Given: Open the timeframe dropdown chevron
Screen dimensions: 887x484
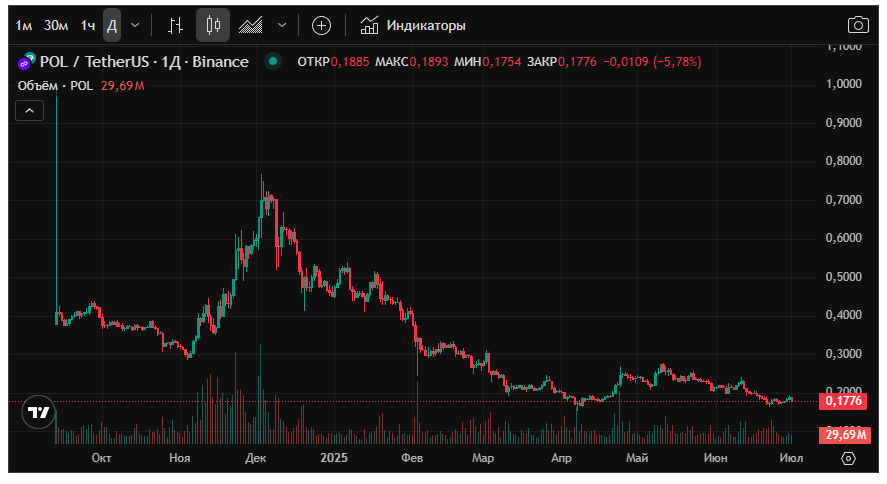Looking at the screenshot, I should click(135, 25).
